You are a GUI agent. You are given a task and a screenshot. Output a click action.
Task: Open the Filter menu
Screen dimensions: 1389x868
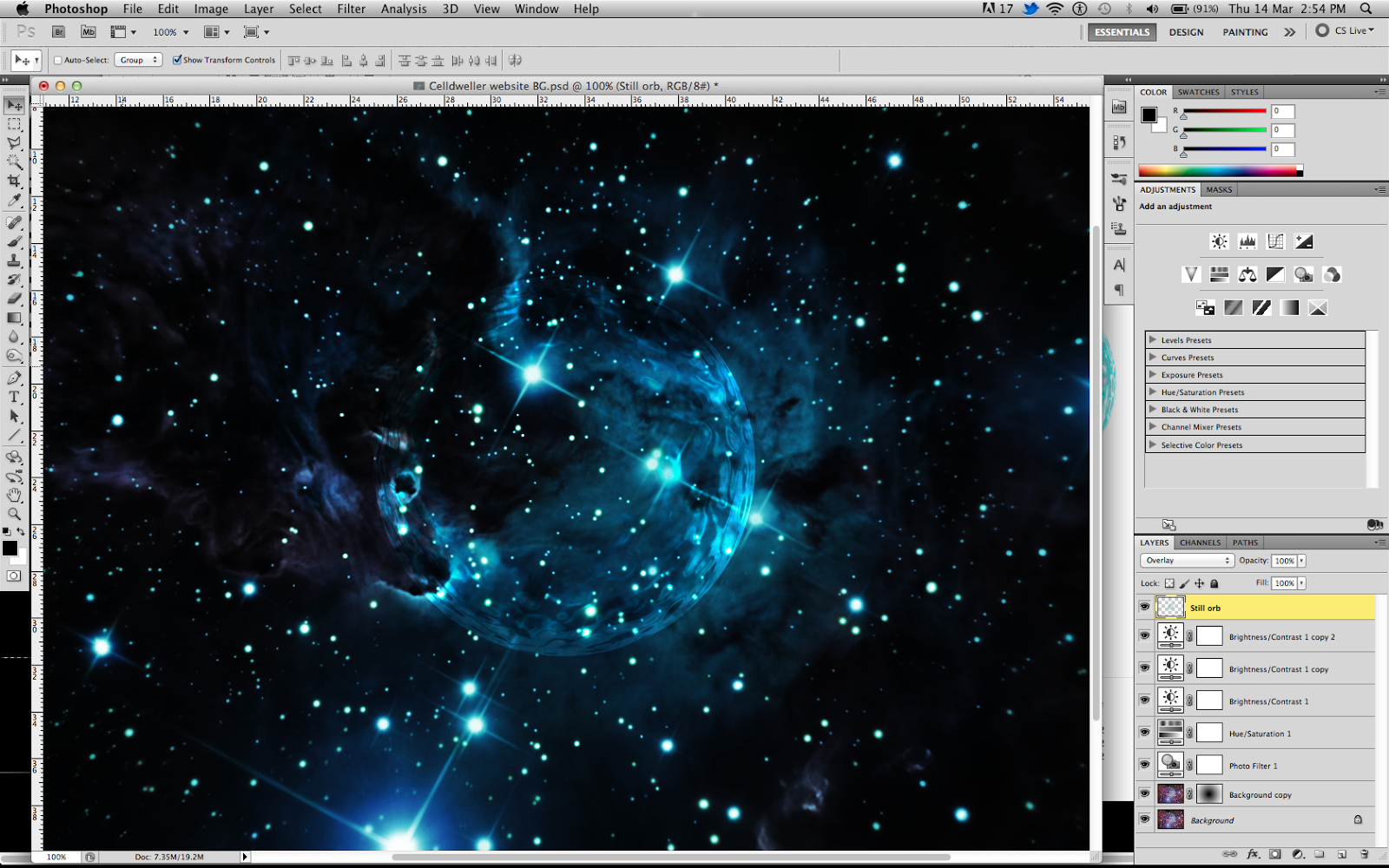(351, 9)
